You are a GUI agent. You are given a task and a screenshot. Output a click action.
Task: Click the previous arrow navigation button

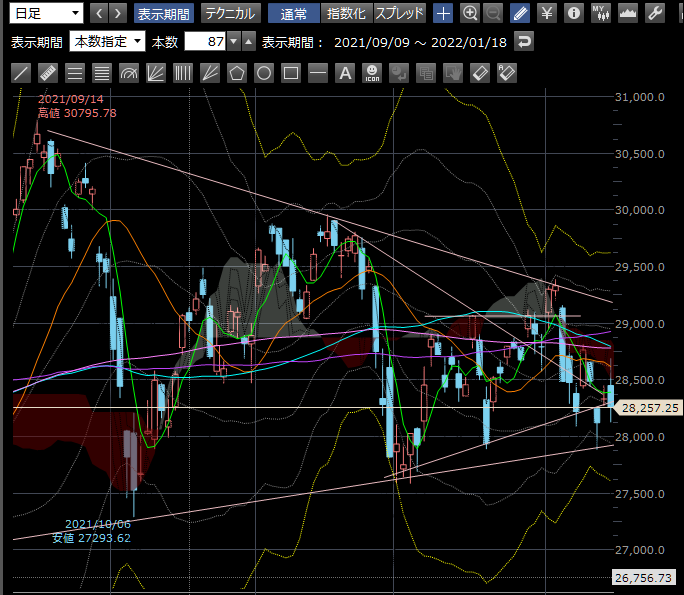coord(99,13)
